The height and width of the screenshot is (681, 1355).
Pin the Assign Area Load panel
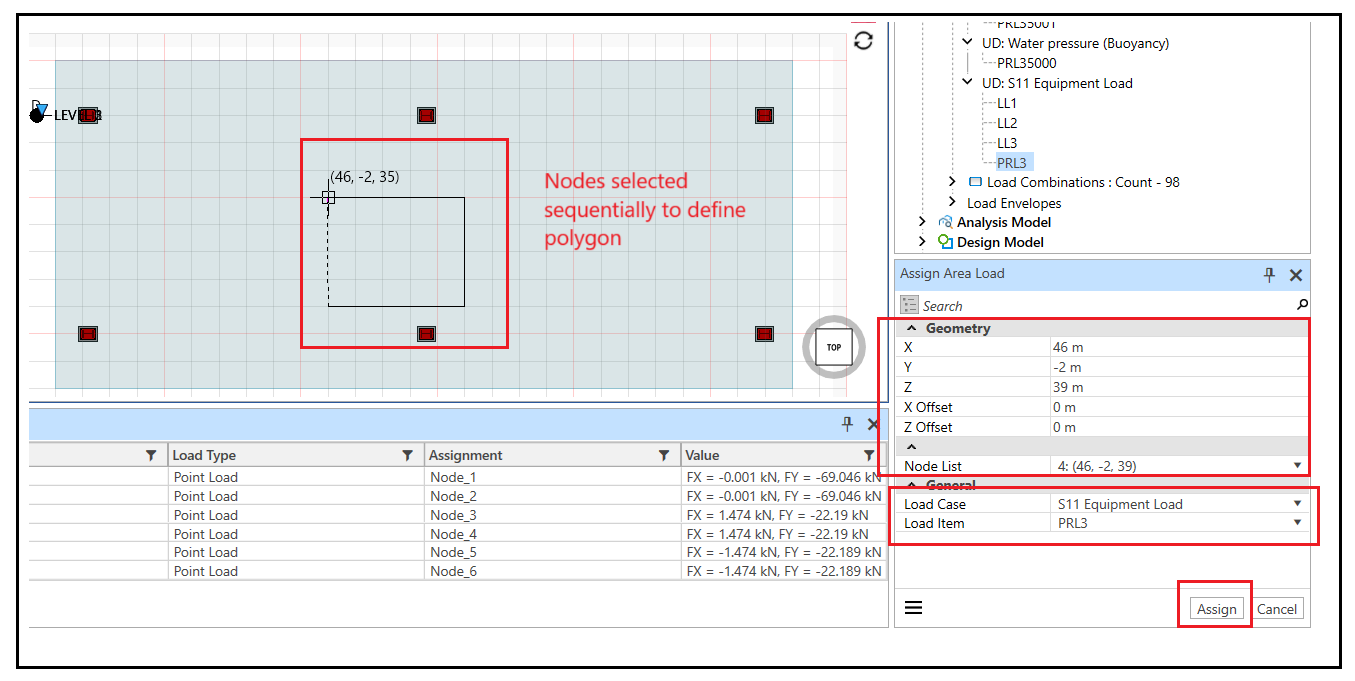click(x=1269, y=274)
